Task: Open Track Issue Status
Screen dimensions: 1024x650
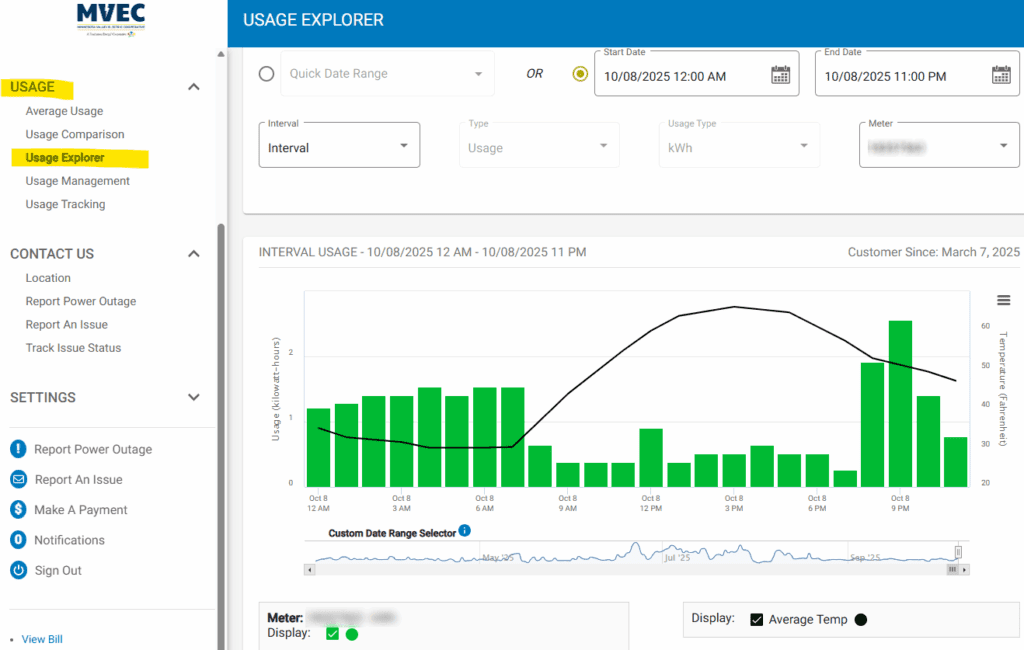Action: [x=71, y=347]
